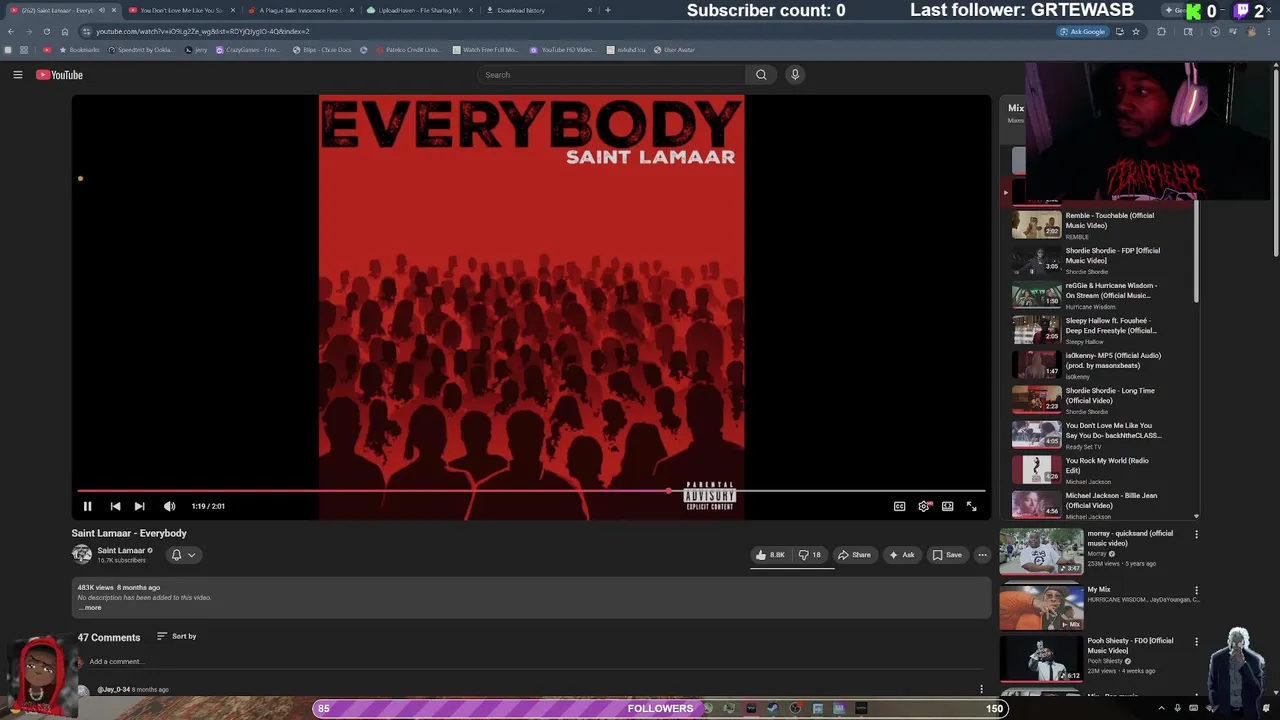Share the video

point(855,555)
